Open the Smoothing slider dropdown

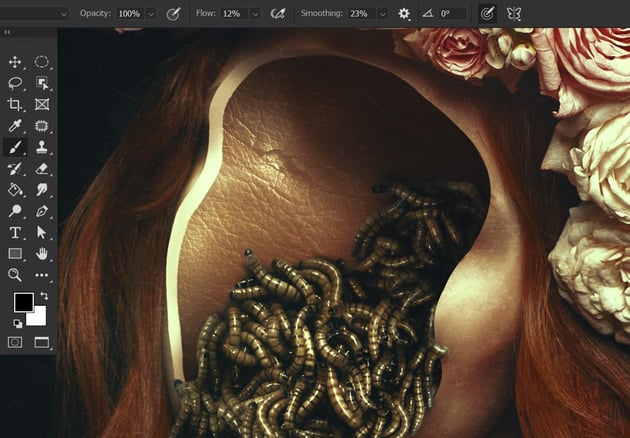(x=383, y=14)
